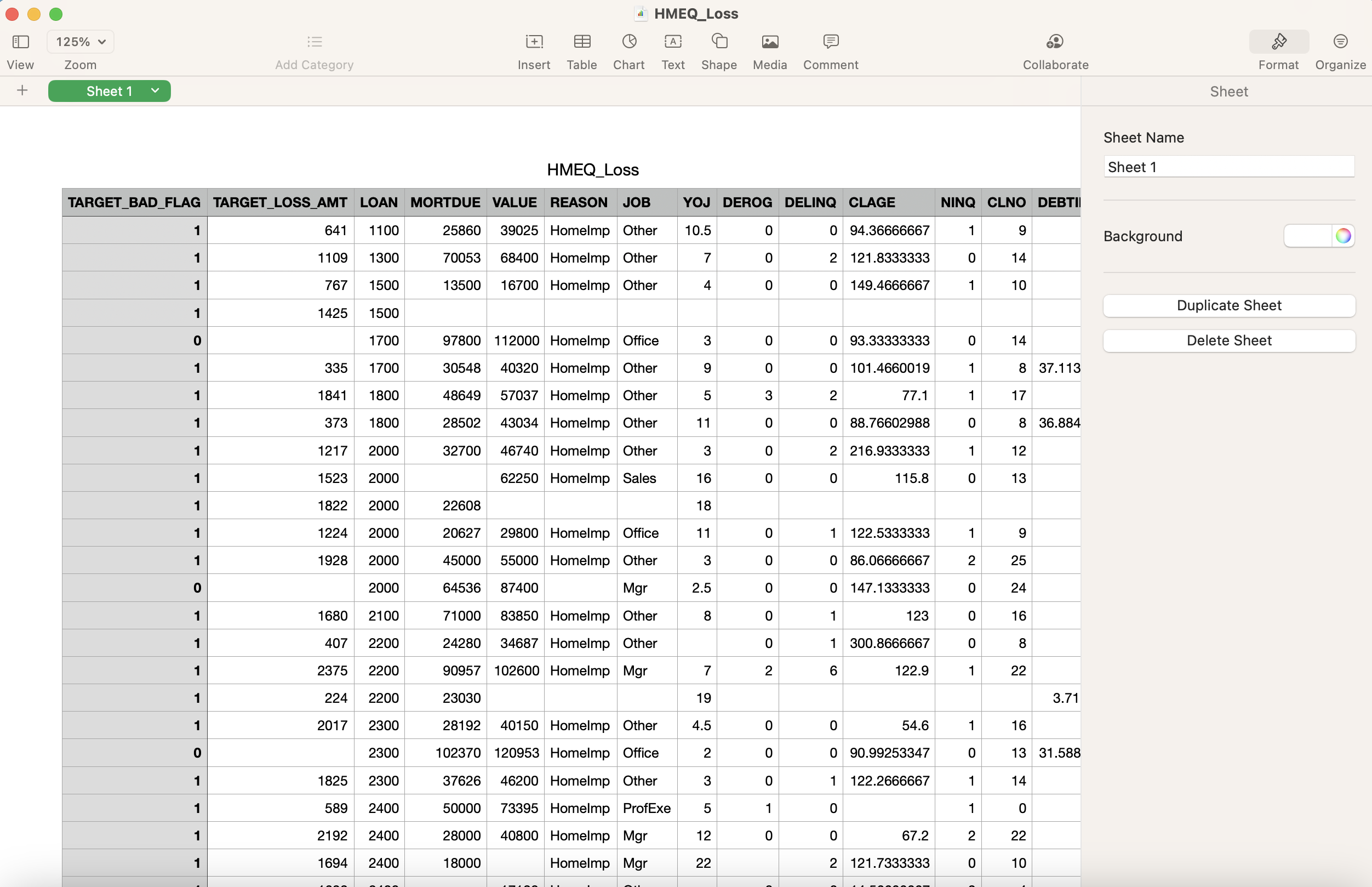This screenshot has width=1372, height=887.
Task: Open the View sidebar options icon
Action: point(21,42)
